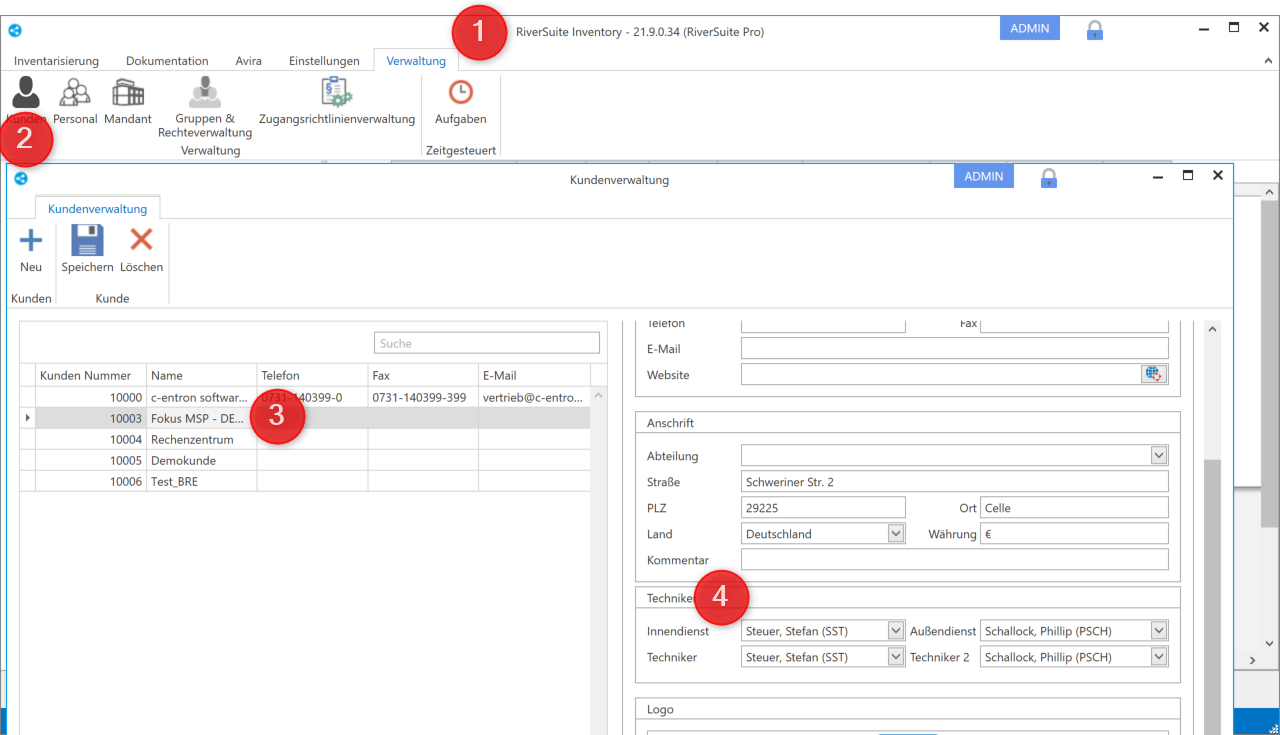The height and width of the screenshot is (735, 1280).
Task: Select the Test_BRE customer row
Action: pos(305,481)
